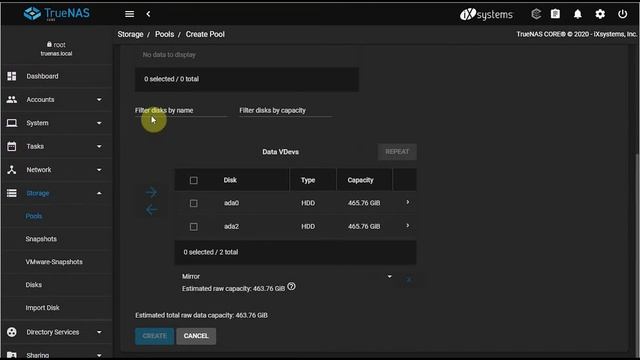Open Import Disk under Storage

(x=42, y=308)
